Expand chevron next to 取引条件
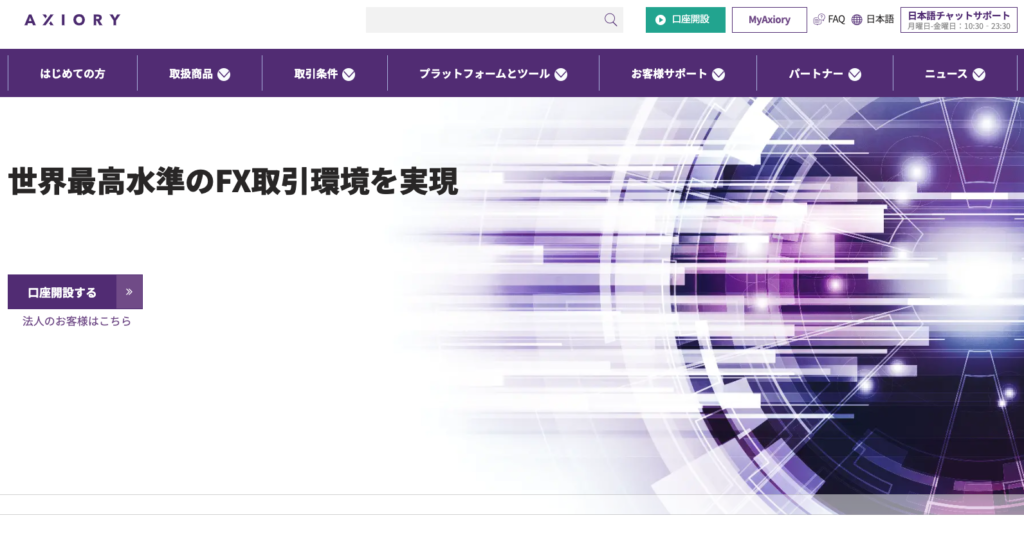This screenshot has height=538, width=1024. click(x=349, y=74)
